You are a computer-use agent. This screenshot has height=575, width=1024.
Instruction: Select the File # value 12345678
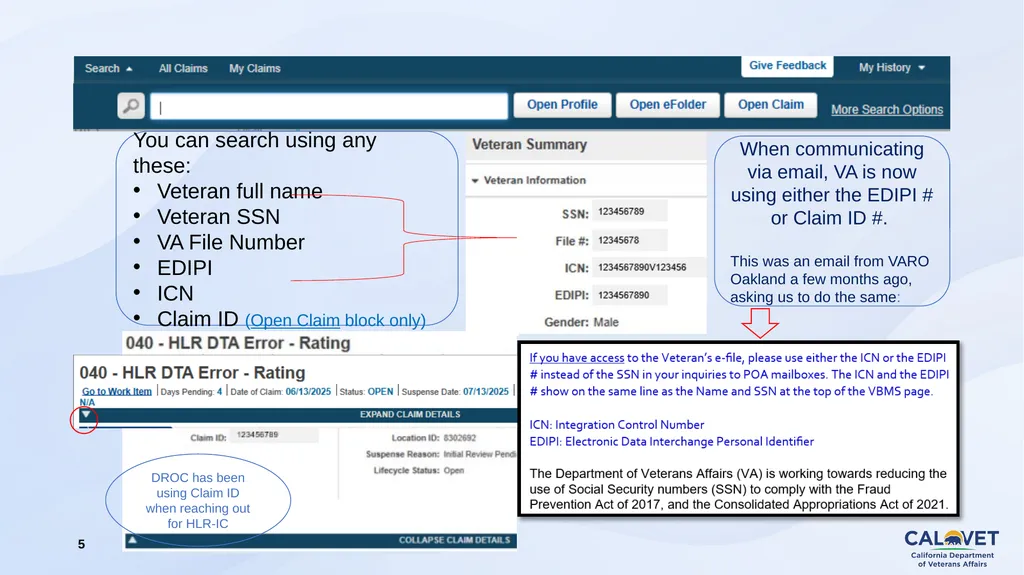[x=630, y=240]
